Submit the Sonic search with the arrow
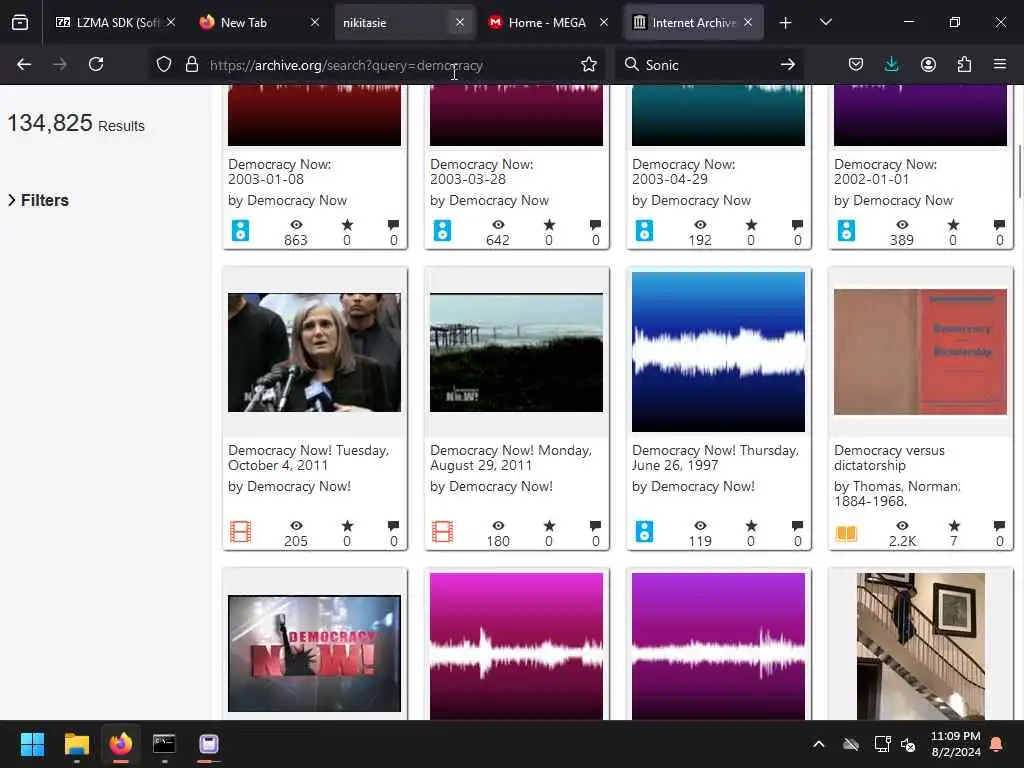The image size is (1024, 768). 788,65
